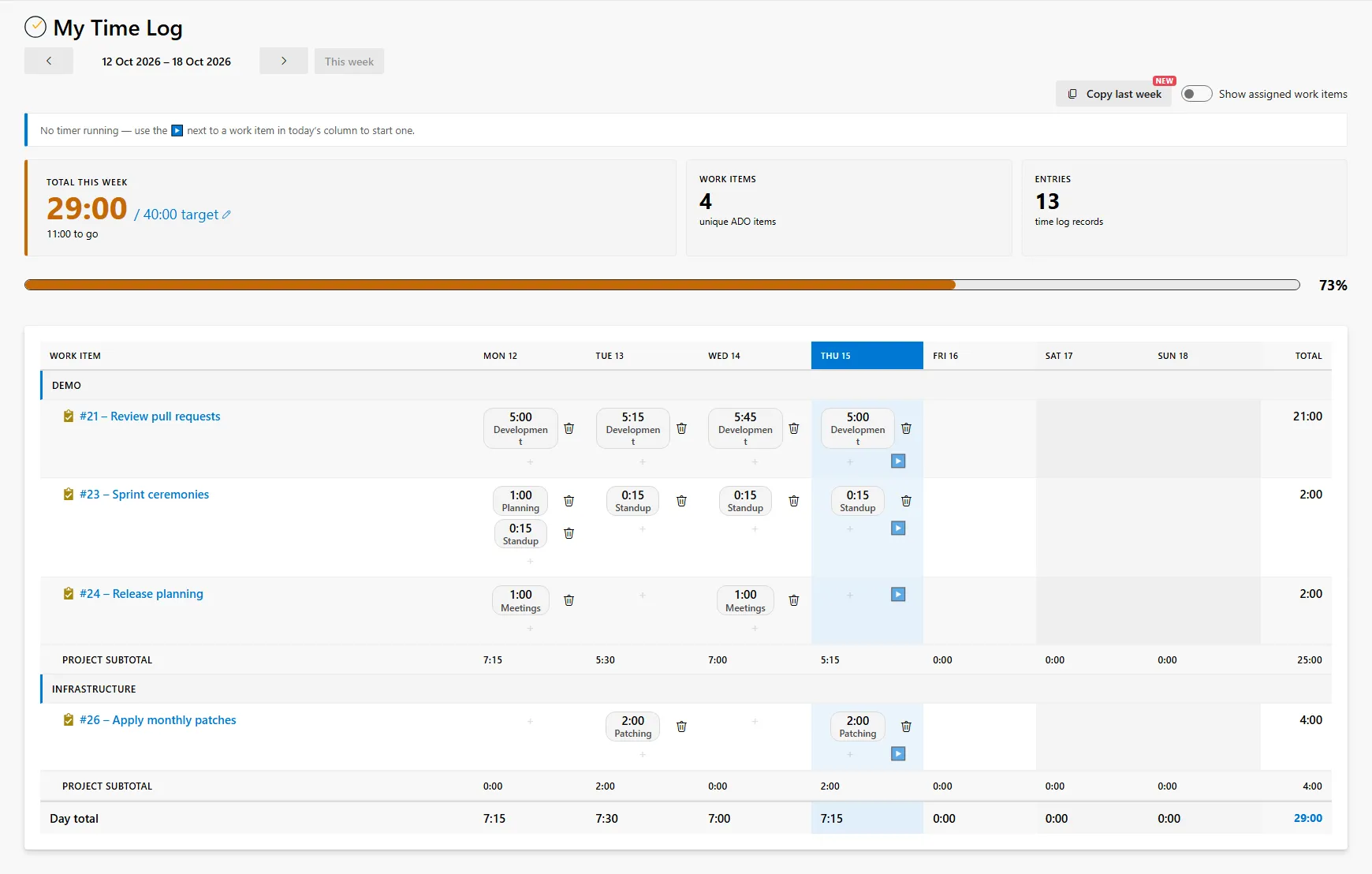This screenshot has height=874, width=1372.
Task: Open Wednesday 1:00 Meetings entry
Action: click(745, 600)
